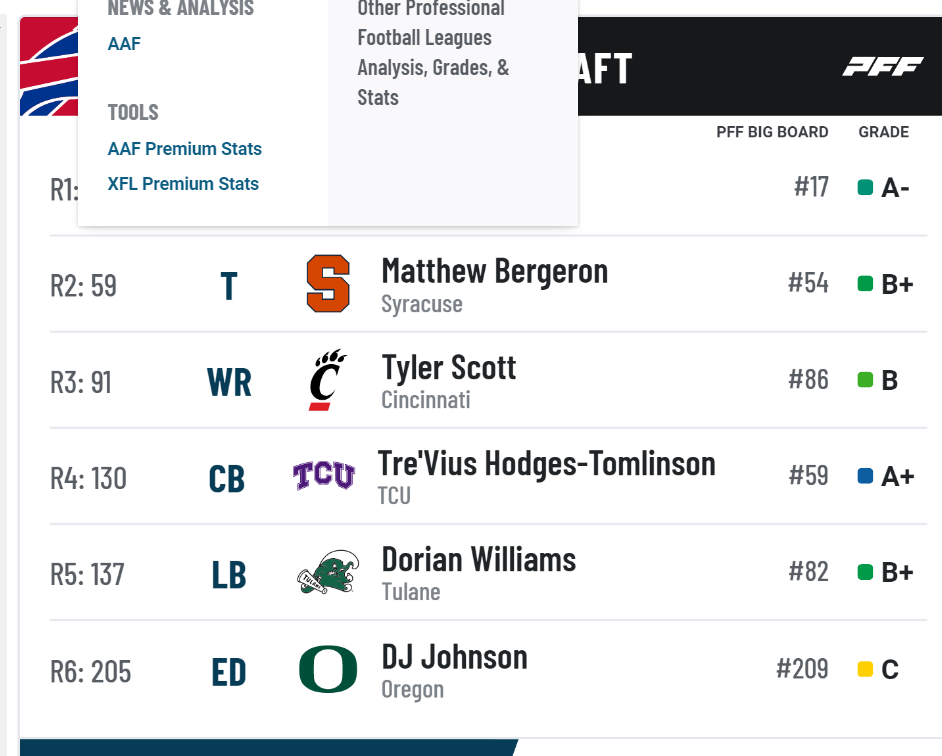Click Tre'Vius Hodges-Tomlinson player name
The height and width of the screenshot is (756, 942).
547,463
